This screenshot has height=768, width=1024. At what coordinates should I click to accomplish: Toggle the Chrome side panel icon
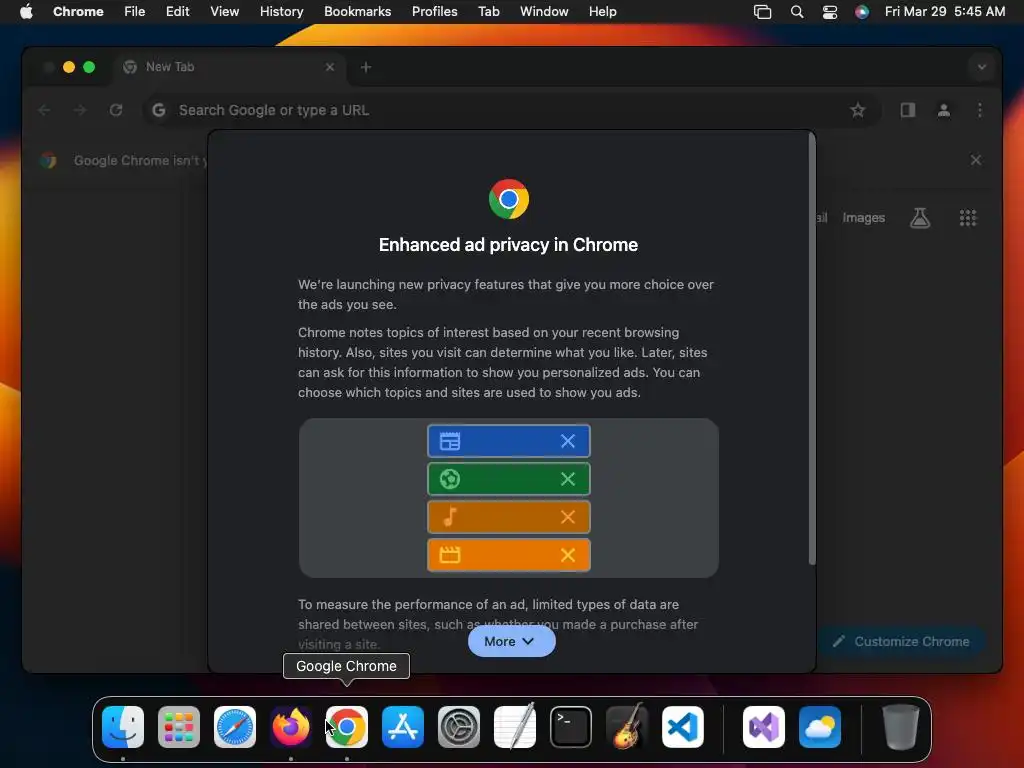pos(908,110)
